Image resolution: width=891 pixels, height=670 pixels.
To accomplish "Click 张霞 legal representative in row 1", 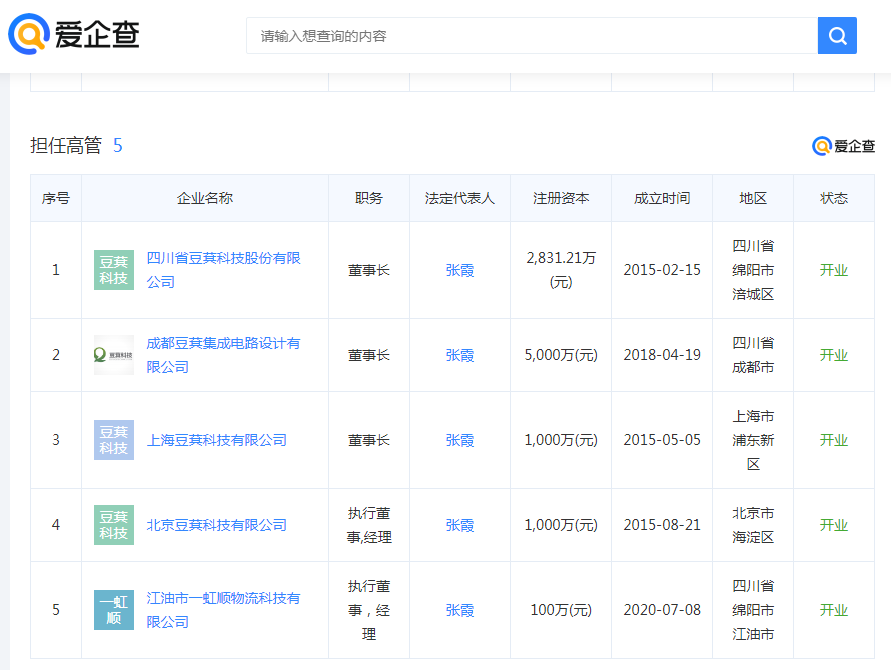I will (x=460, y=270).
